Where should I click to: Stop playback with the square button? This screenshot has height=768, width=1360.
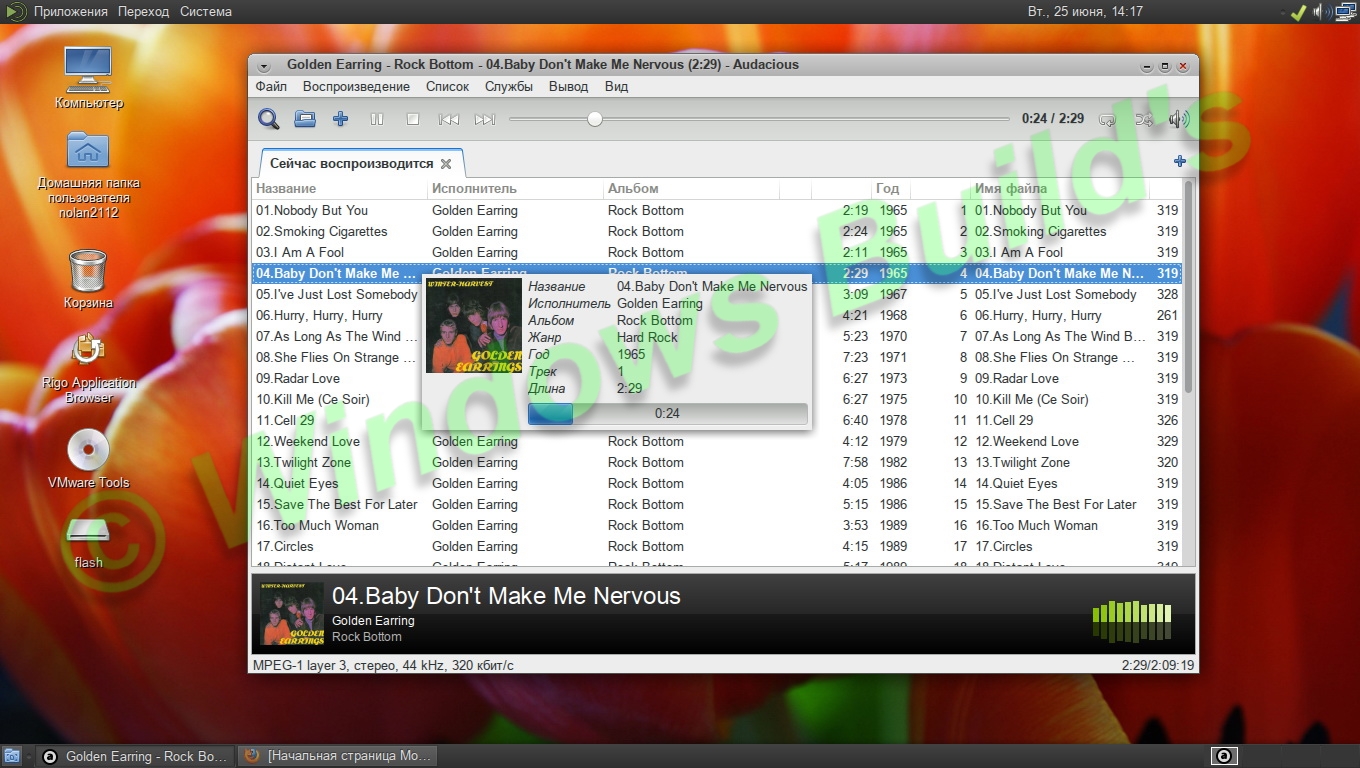point(413,119)
